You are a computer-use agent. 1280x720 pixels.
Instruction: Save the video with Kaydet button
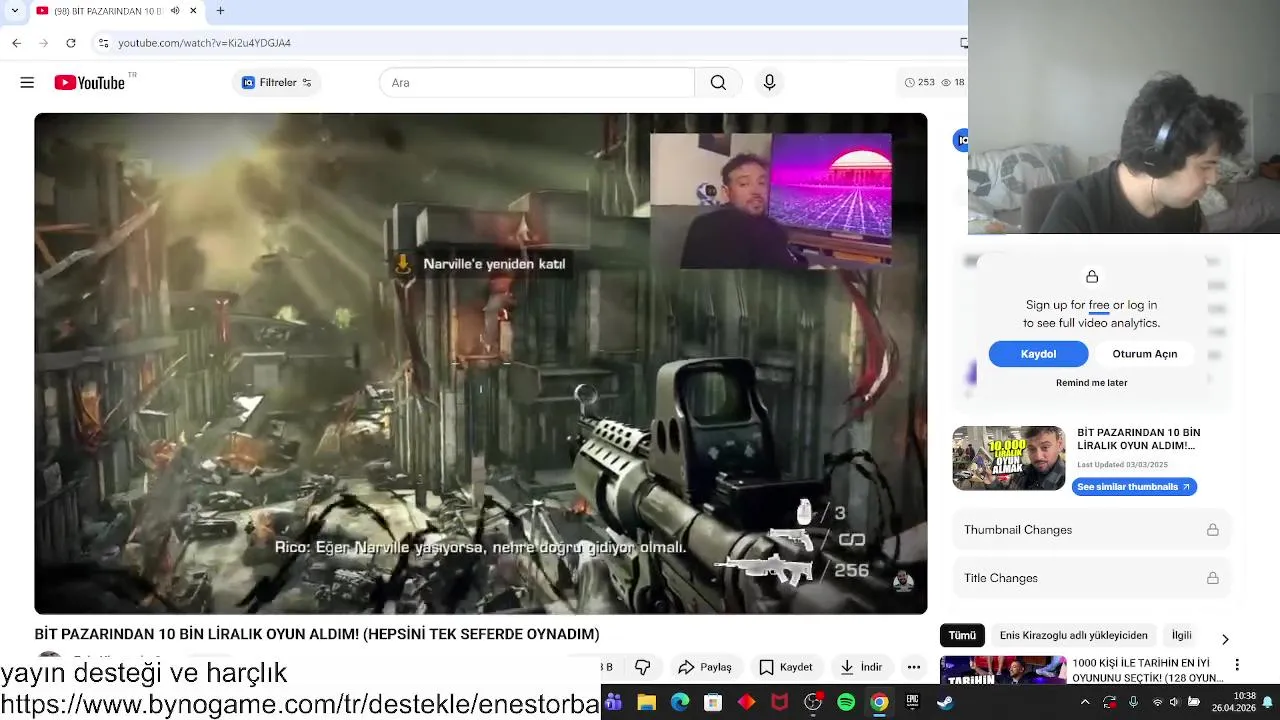(x=786, y=667)
